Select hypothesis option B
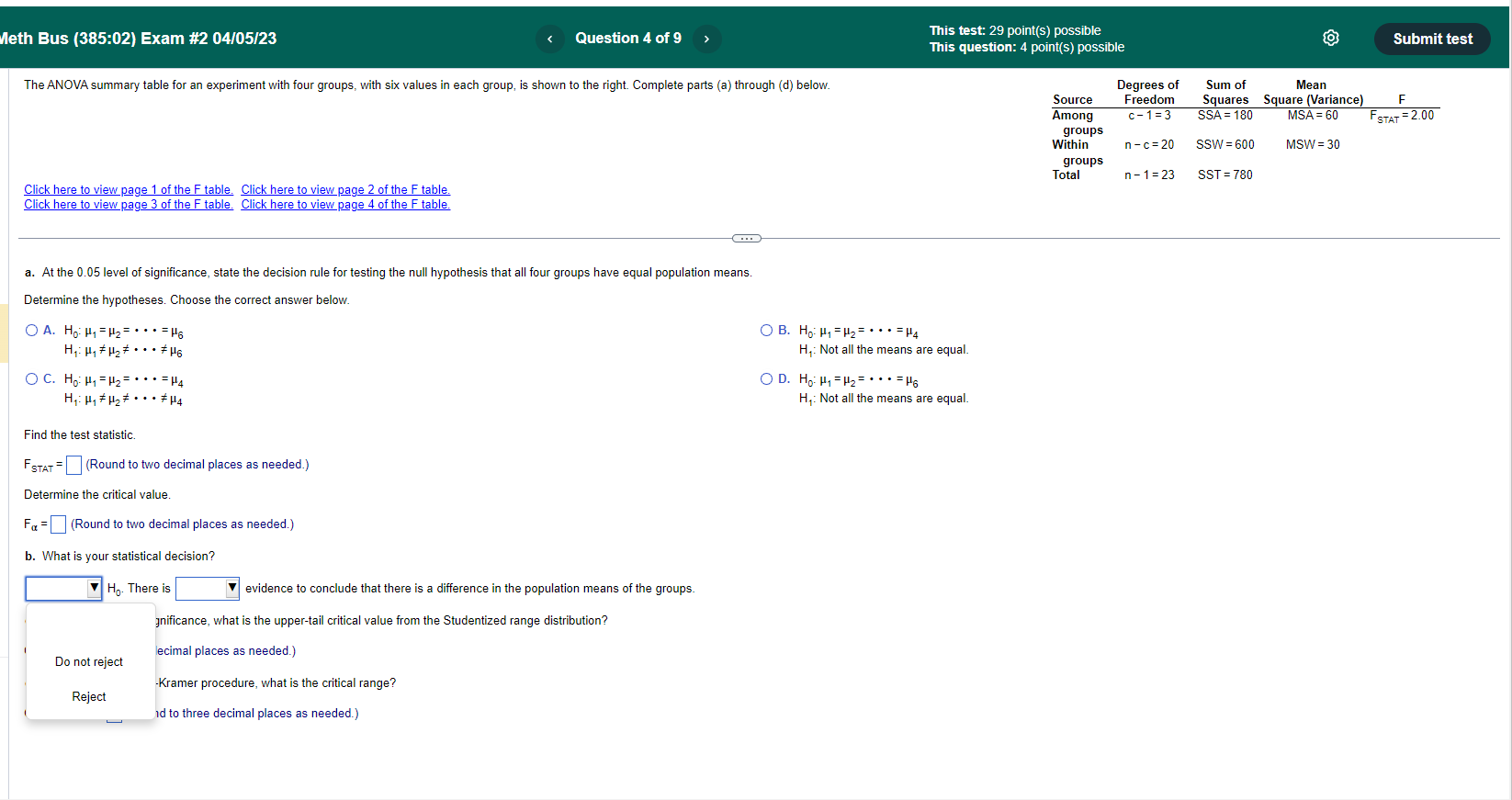 [767, 331]
